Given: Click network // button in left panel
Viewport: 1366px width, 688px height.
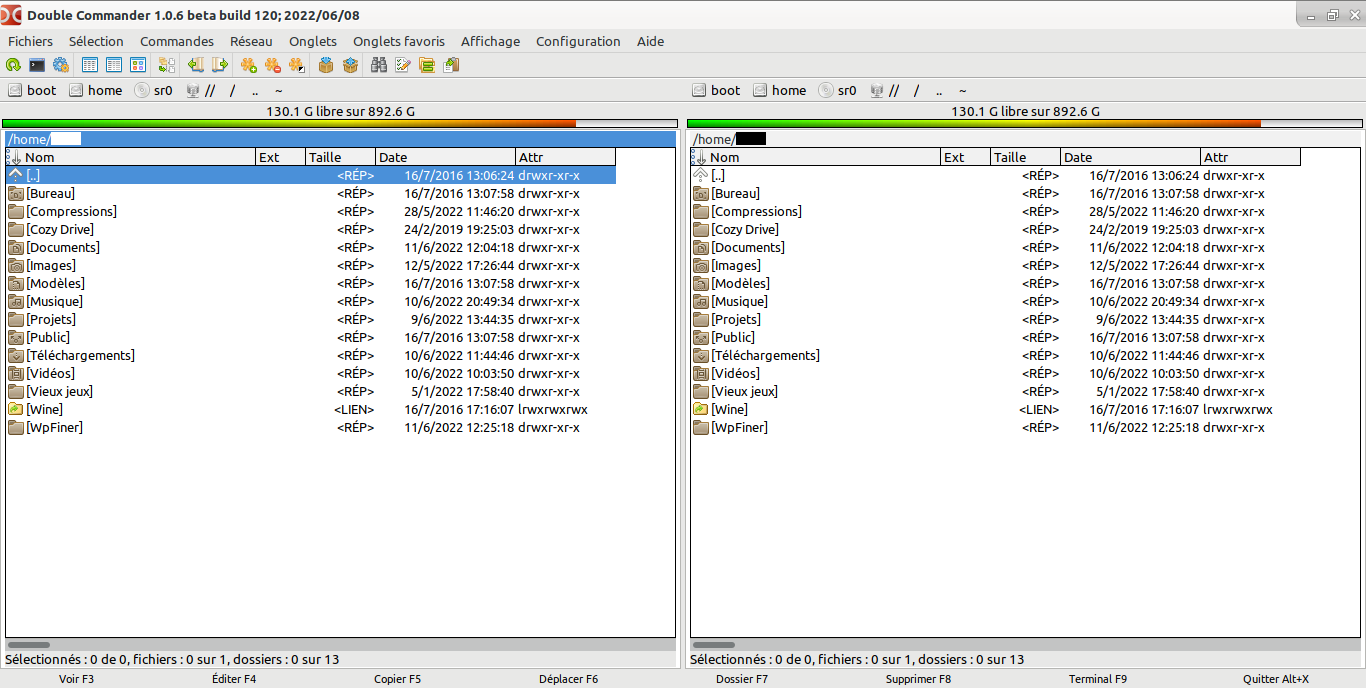Looking at the screenshot, I should 201,90.
